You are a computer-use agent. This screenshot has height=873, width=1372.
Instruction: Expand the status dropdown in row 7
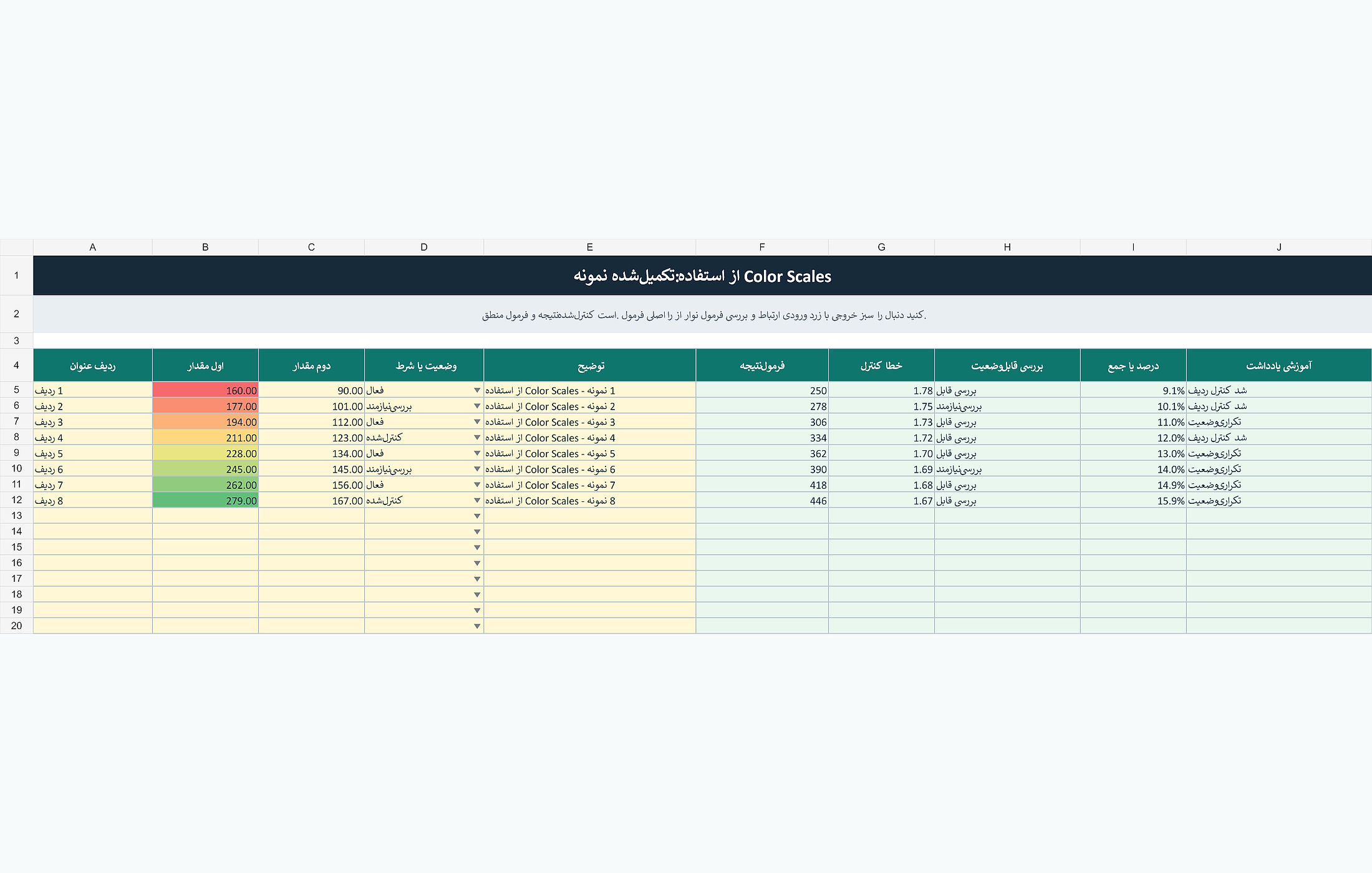(x=477, y=422)
